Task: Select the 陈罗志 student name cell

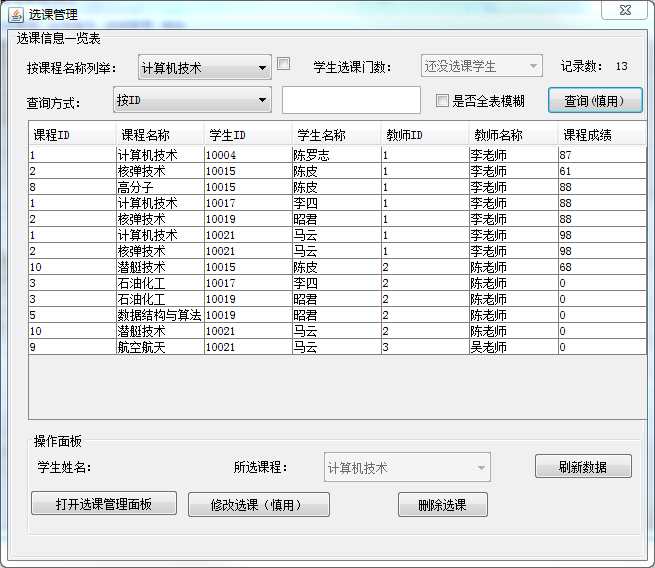Action: pyautogui.click(x=336, y=155)
